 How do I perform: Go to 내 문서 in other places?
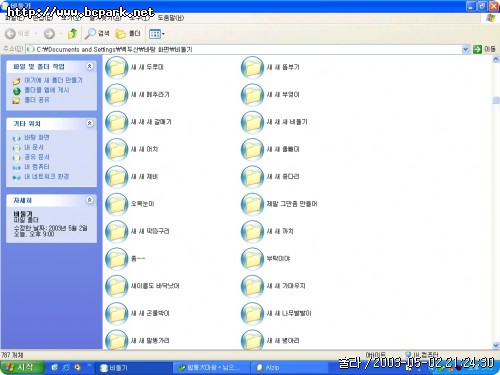[34, 147]
